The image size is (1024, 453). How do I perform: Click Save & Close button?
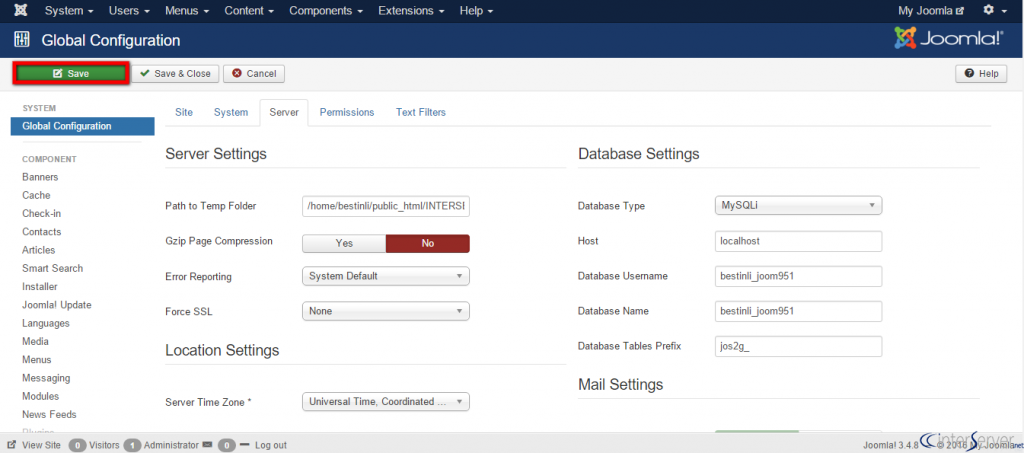coord(175,74)
